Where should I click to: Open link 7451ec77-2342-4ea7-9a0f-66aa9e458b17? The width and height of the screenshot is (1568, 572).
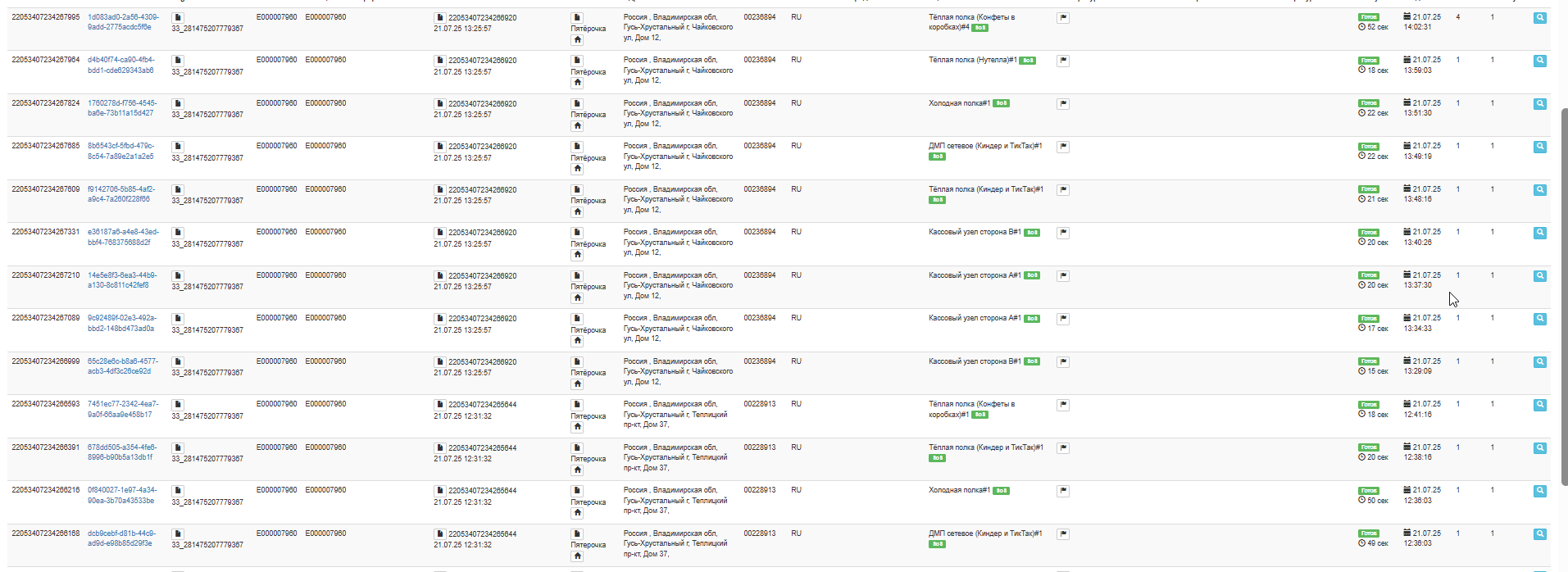click(123, 409)
